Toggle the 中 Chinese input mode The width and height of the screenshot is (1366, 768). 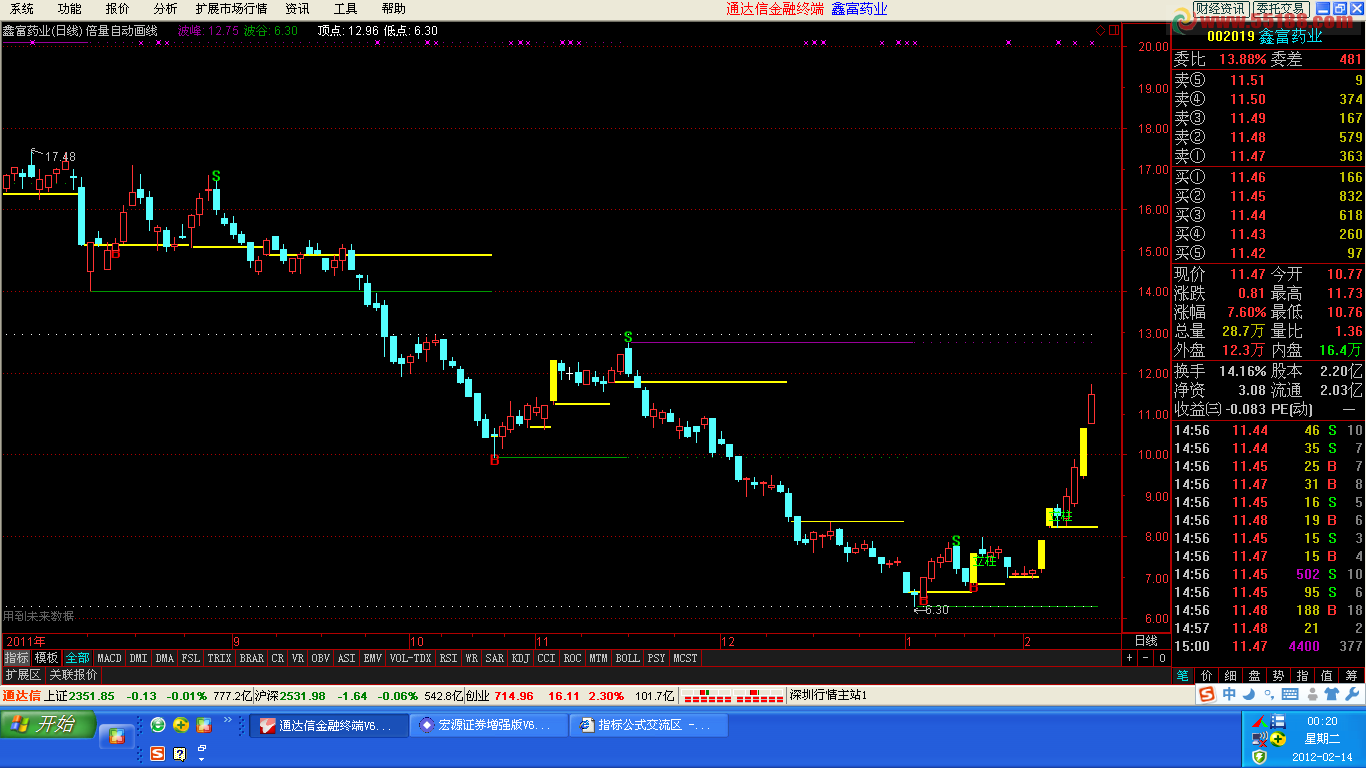pos(1229,694)
